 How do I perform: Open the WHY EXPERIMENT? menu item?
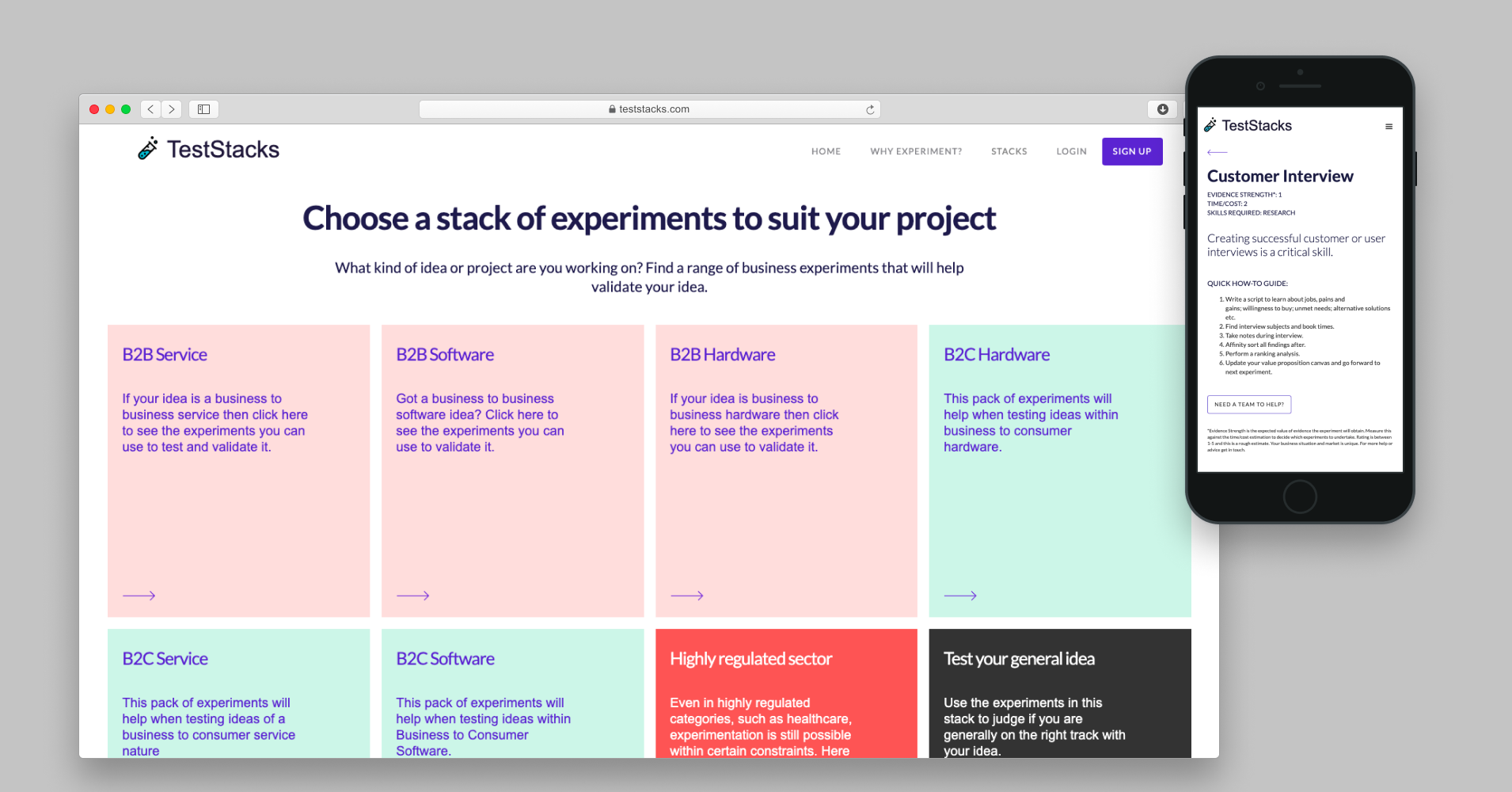click(x=916, y=151)
